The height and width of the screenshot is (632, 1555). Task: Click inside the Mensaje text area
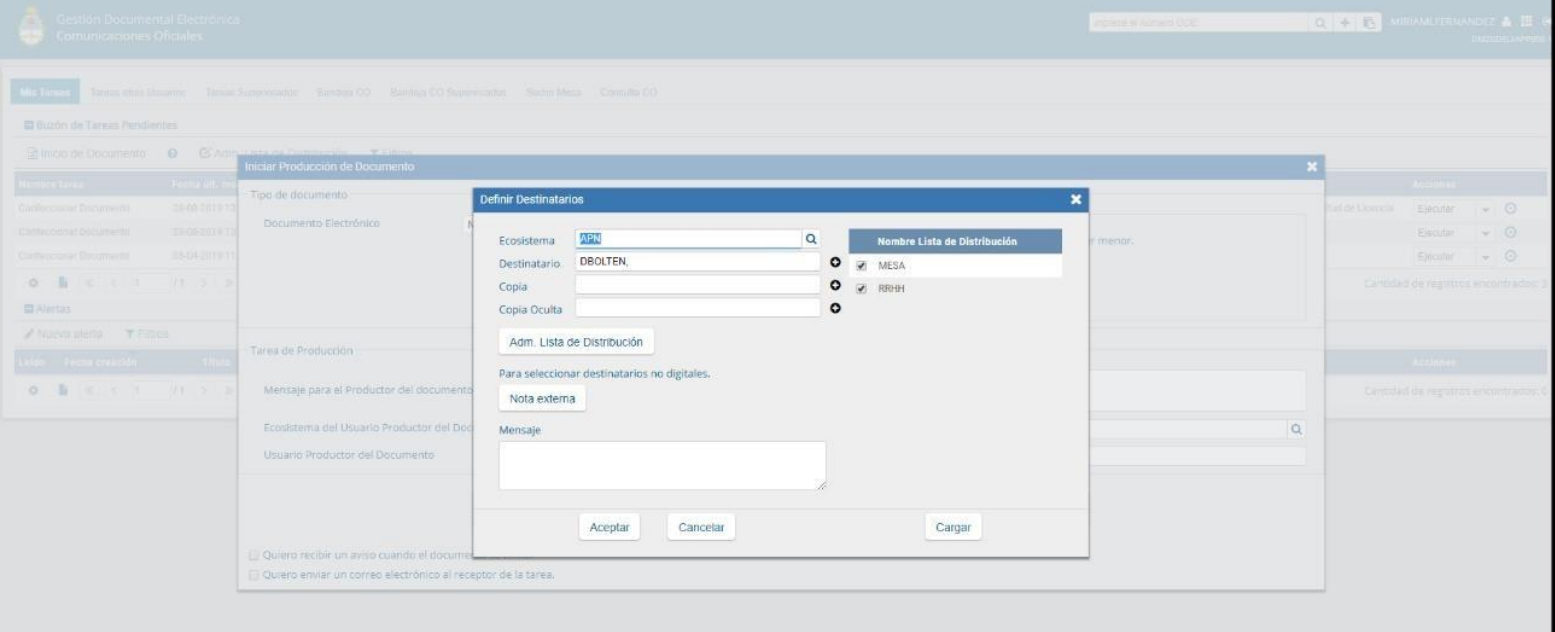[x=662, y=465]
